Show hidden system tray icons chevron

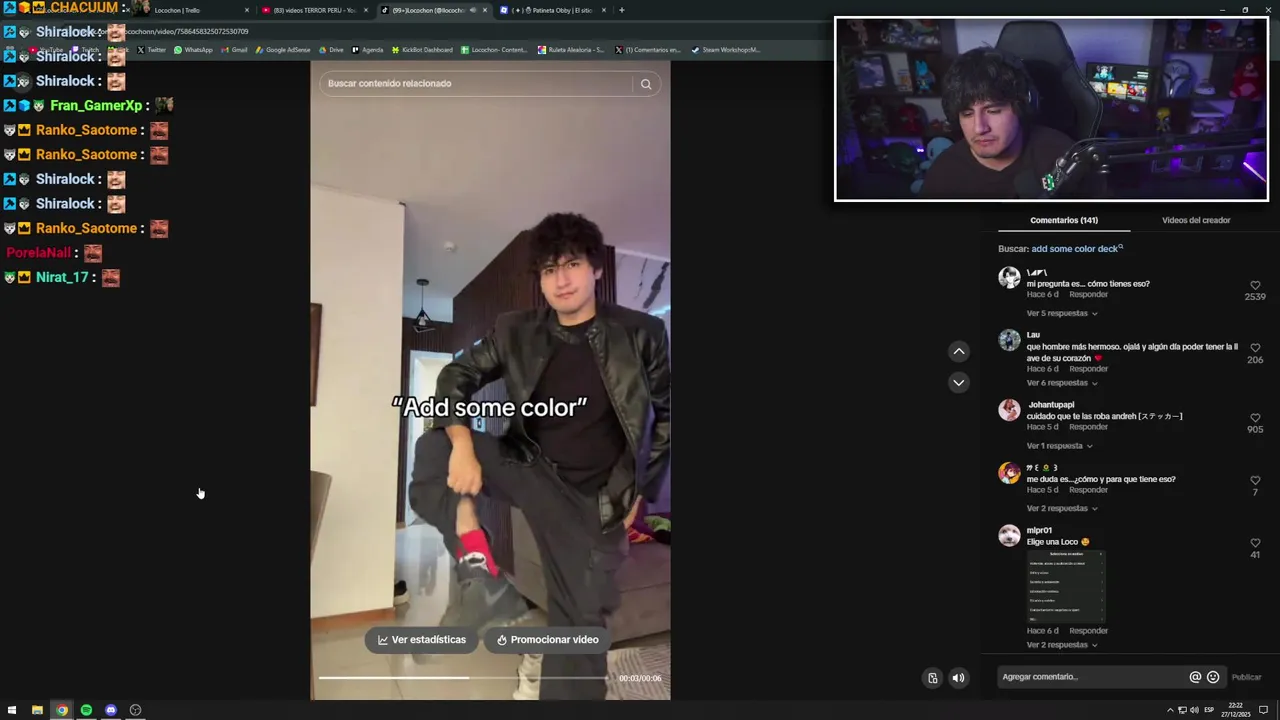pos(1170,710)
